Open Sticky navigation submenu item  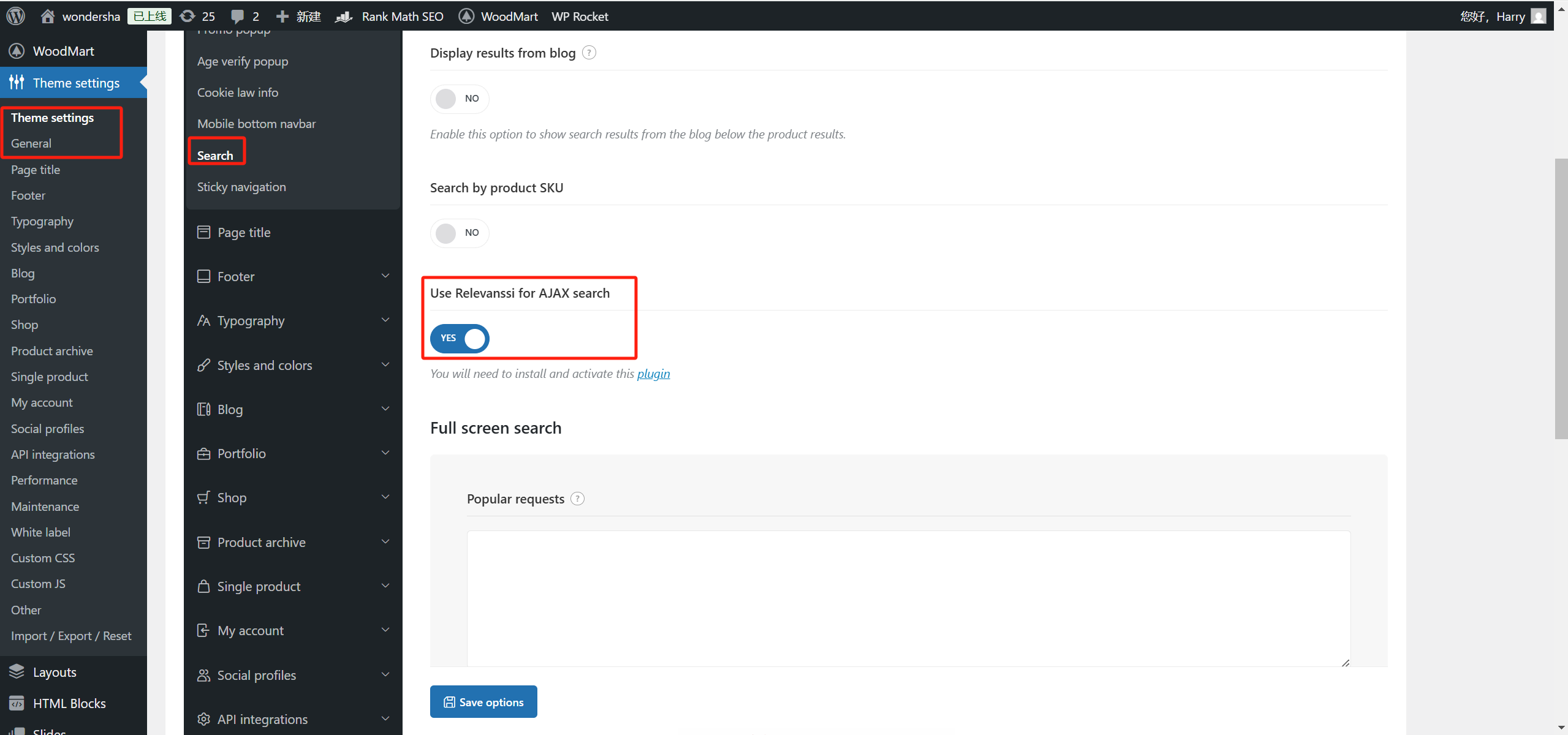[241, 187]
